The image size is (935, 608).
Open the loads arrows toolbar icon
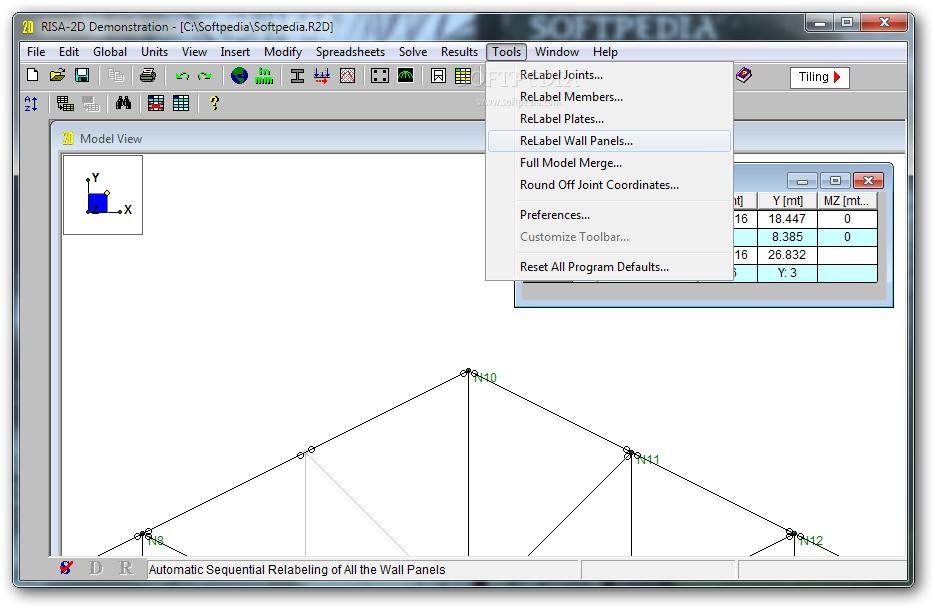point(322,76)
